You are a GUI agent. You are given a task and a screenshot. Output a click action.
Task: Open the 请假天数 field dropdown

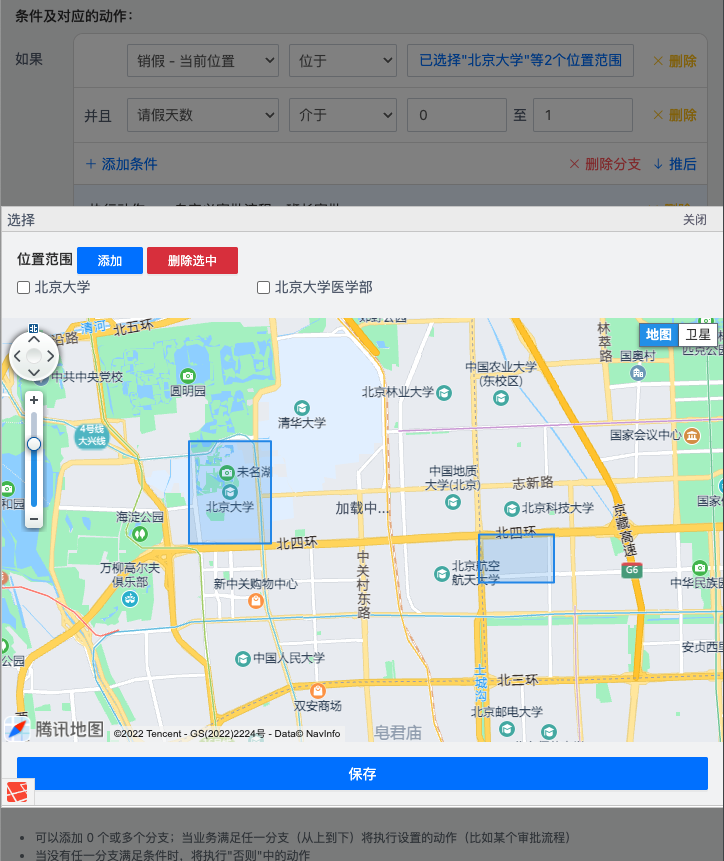[202, 115]
